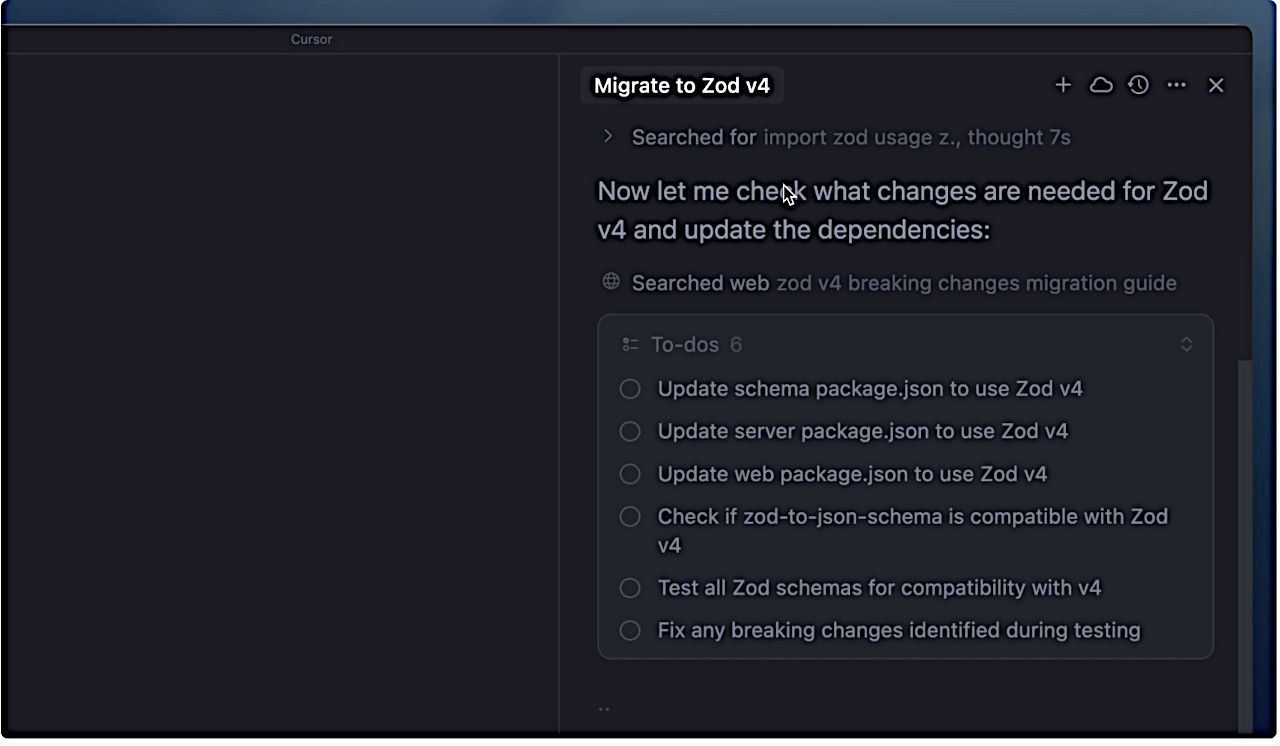Open the more options ellipsis menu
Screen dimensions: 1280x746
1177,86
